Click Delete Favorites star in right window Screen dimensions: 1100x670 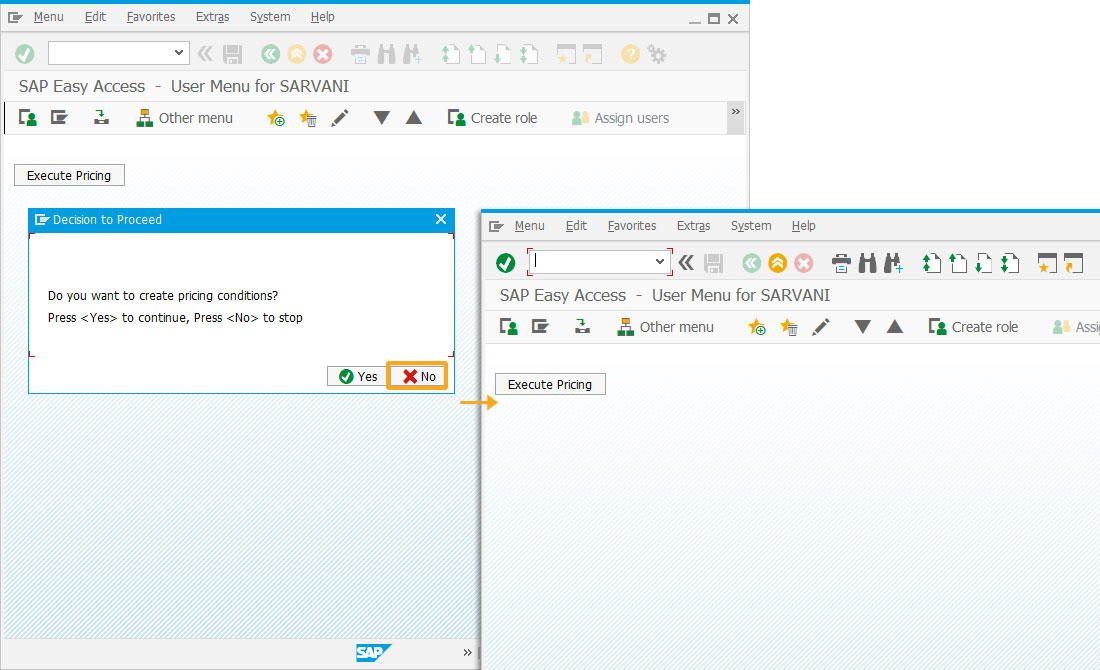click(x=789, y=327)
